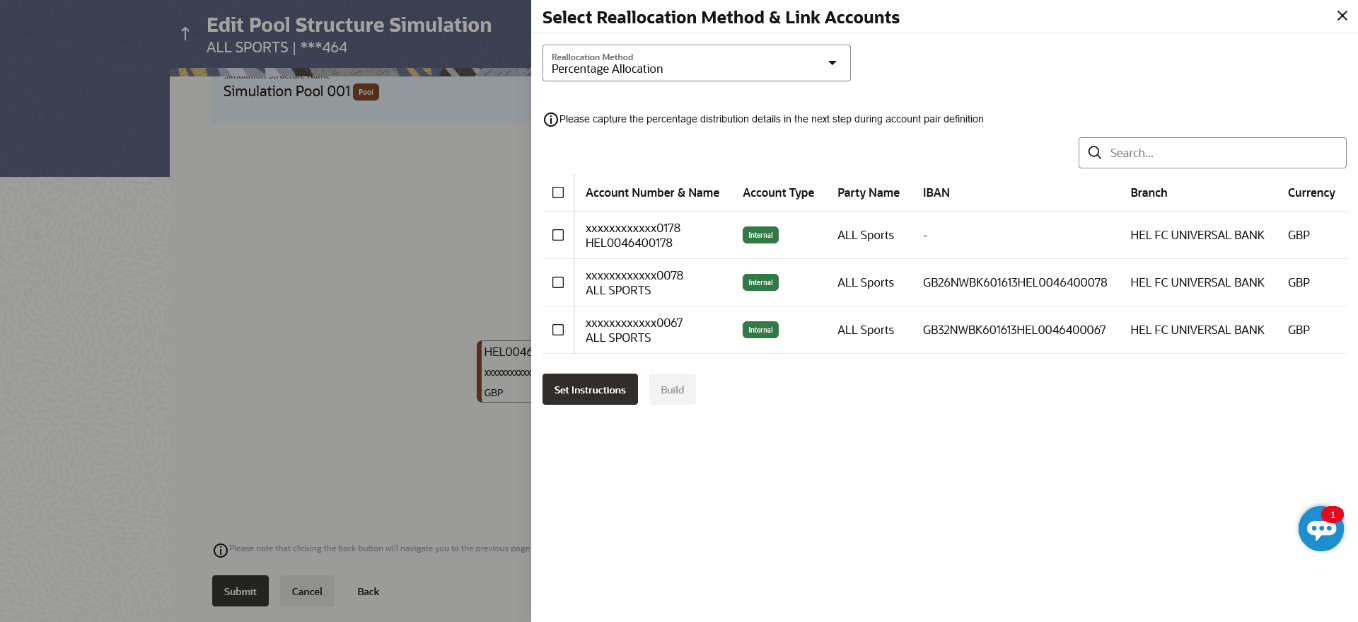Close the Select Reallocation Method panel

coord(1342,16)
